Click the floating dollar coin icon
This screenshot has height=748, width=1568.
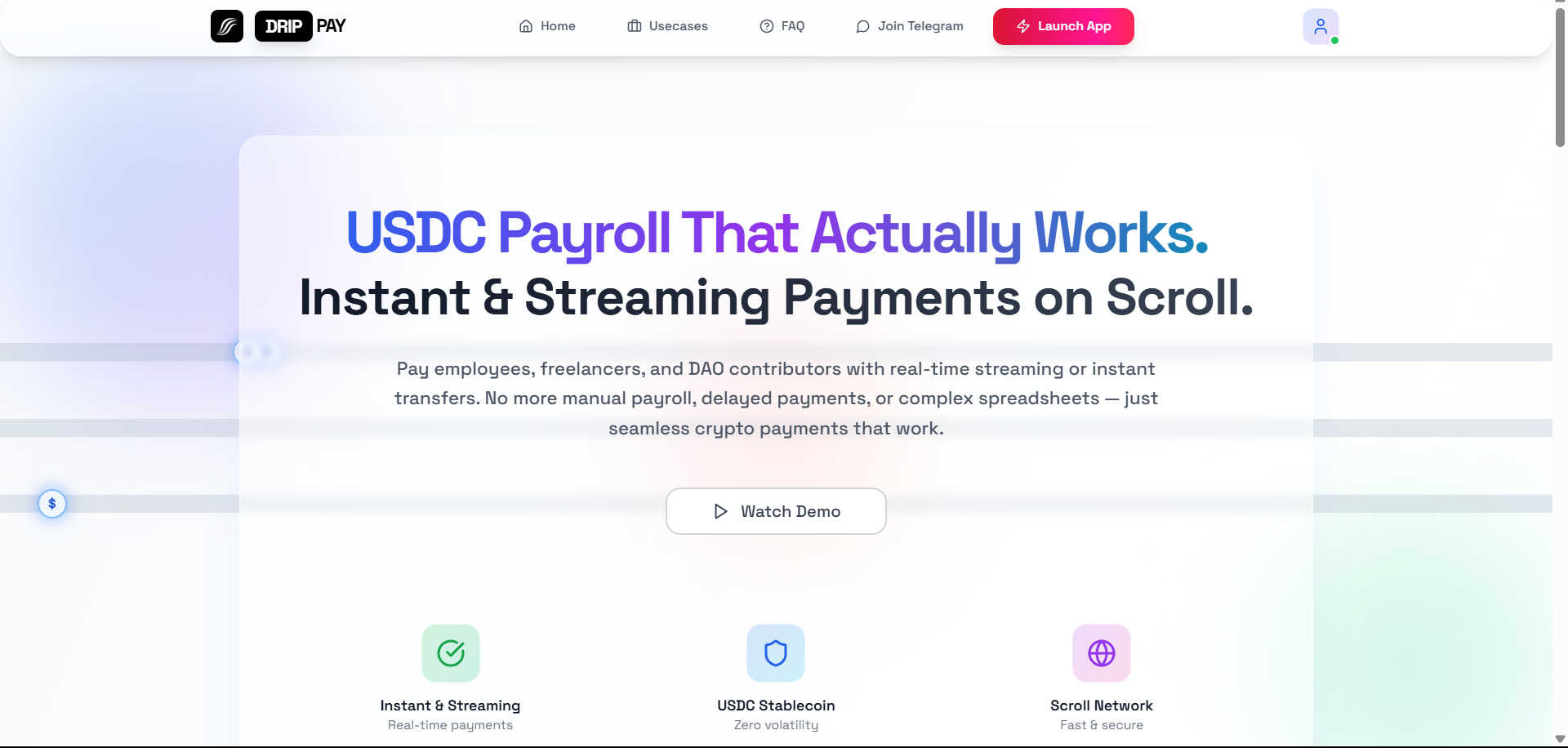click(x=52, y=504)
